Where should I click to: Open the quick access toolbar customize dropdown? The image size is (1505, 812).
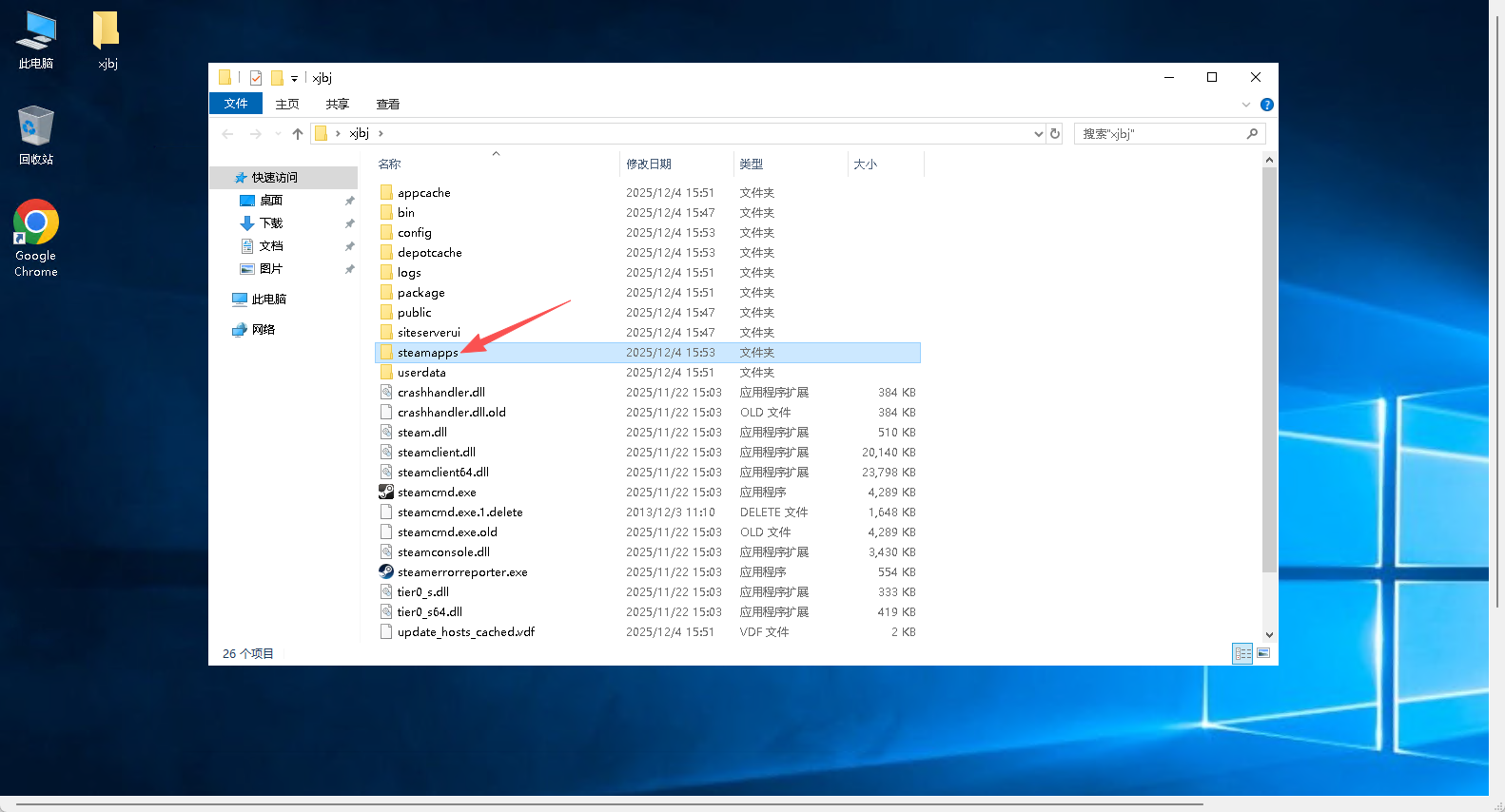tap(294, 79)
